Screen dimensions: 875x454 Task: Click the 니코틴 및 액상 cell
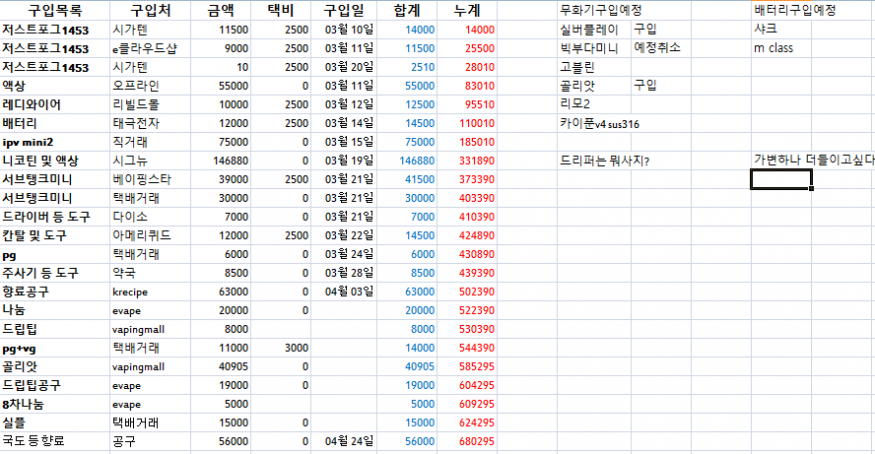pyautogui.click(x=55, y=161)
